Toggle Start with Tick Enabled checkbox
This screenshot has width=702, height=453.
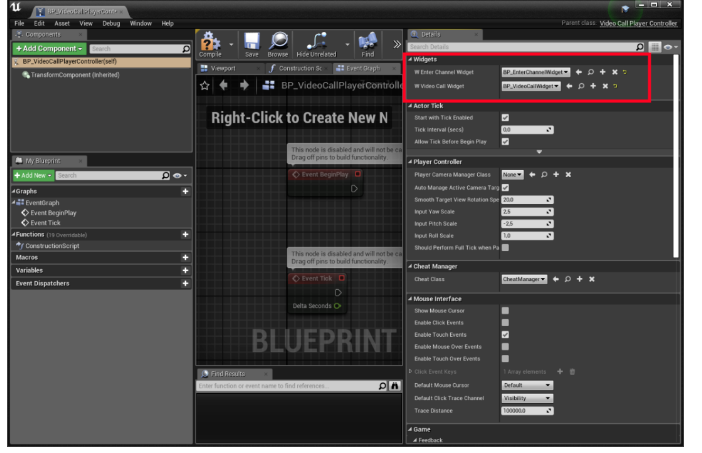pyautogui.click(x=505, y=118)
